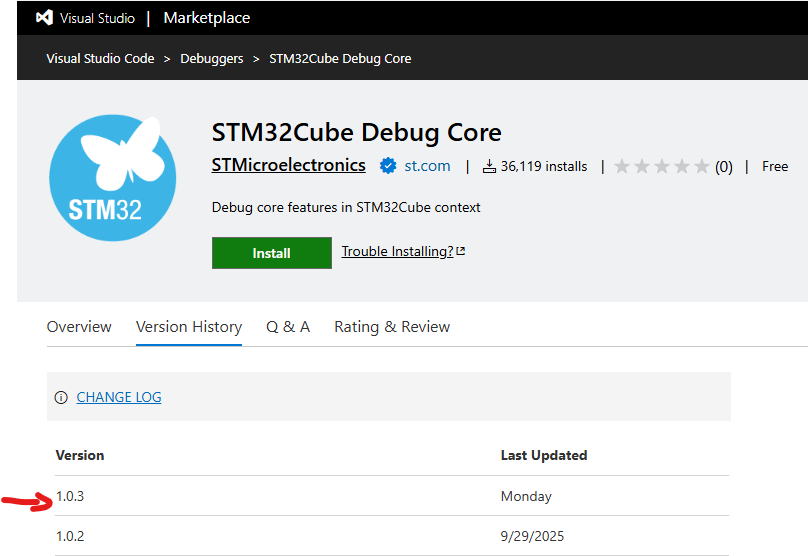Click the installs download icon
This screenshot has height=556, width=808.
coord(489,167)
